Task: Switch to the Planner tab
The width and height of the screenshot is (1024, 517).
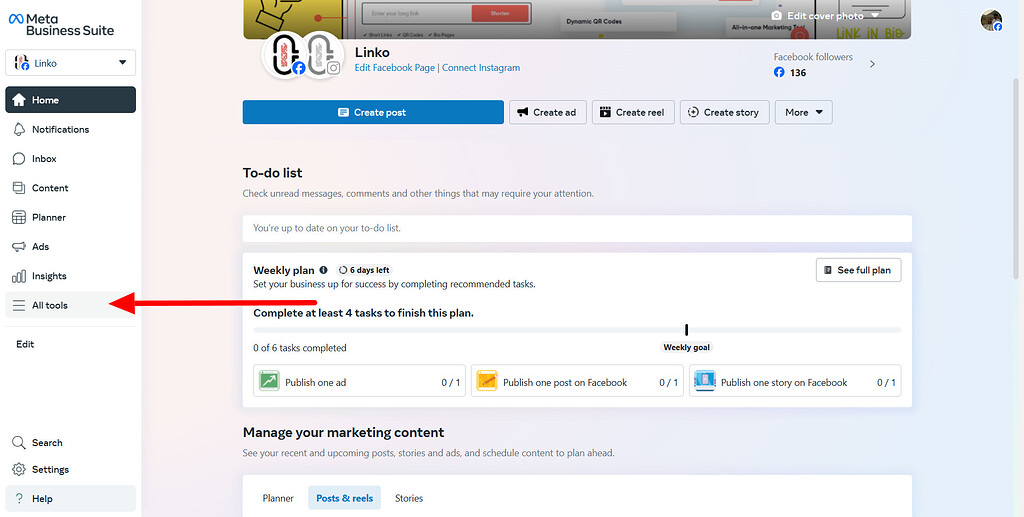Action: click(x=278, y=498)
